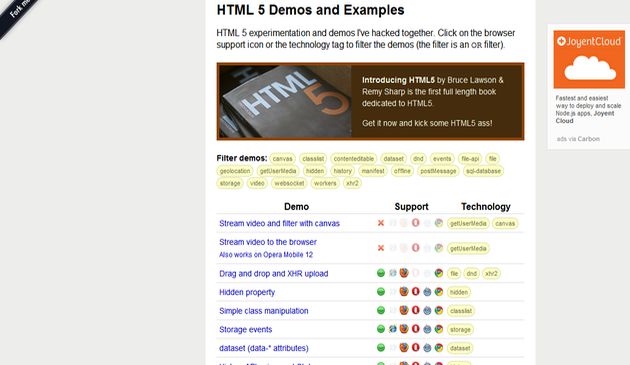
Task: Toggle the canvas tag in Filter demos
Action: click(282, 159)
